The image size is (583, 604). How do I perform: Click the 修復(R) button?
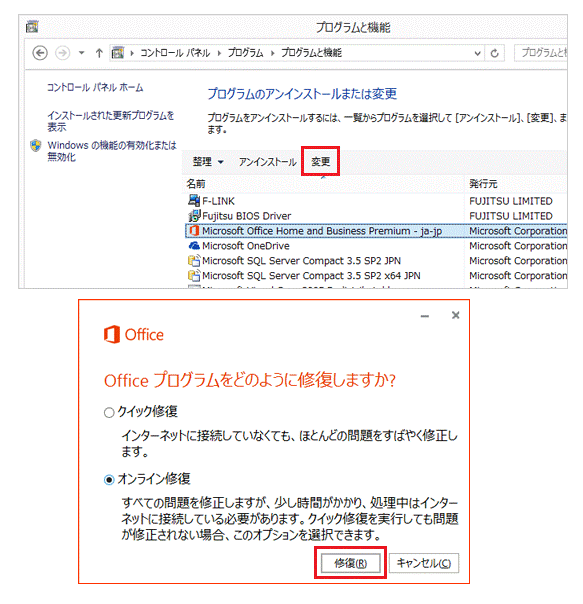coord(351,563)
